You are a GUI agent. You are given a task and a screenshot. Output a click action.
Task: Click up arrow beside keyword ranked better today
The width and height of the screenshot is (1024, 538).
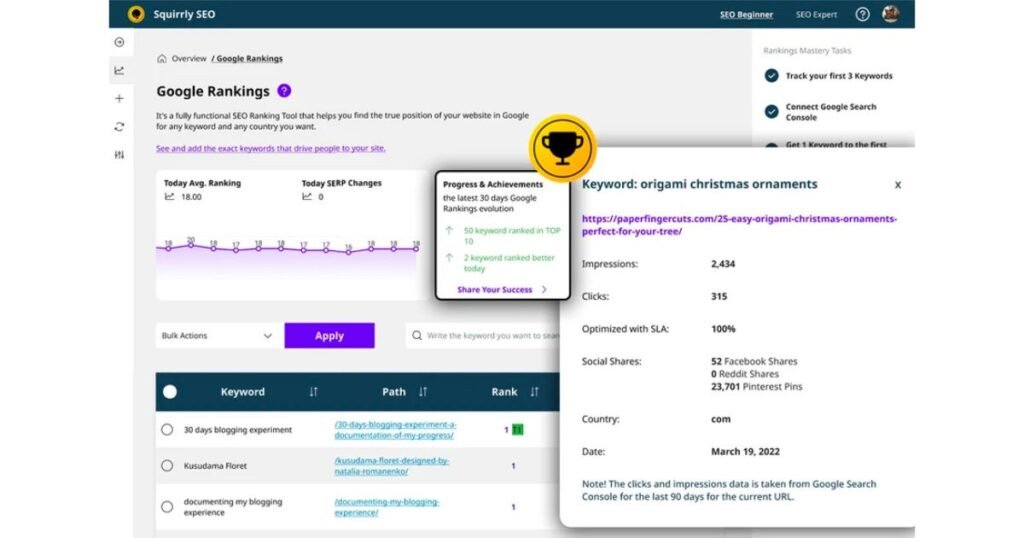click(x=449, y=258)
